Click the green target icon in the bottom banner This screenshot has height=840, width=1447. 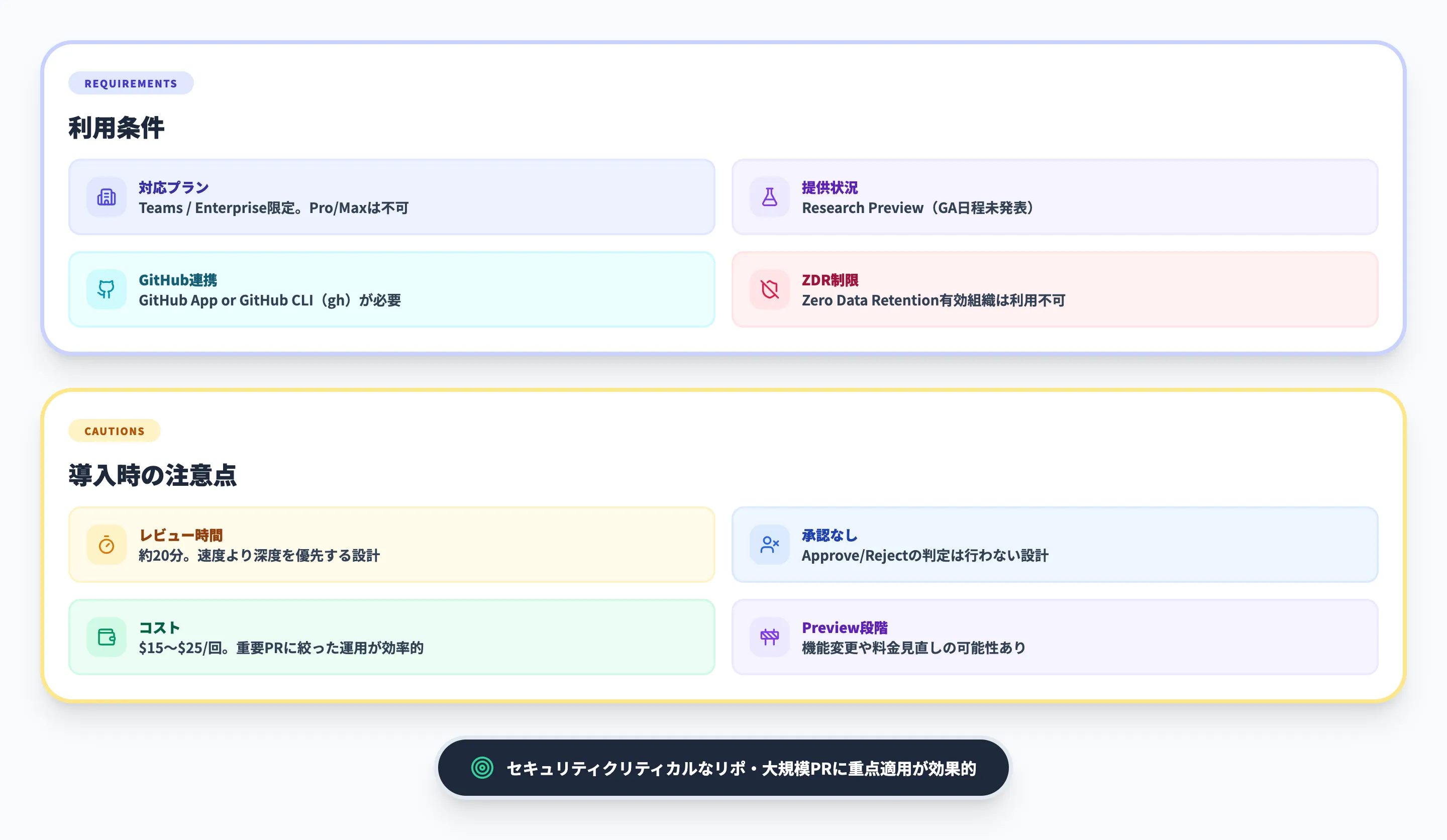tap(482, 767)
